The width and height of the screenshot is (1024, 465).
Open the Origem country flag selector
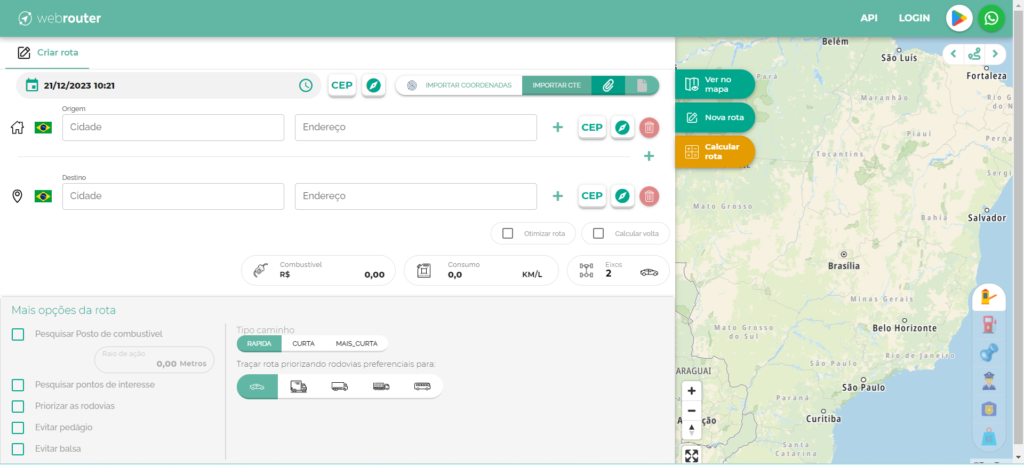click(x=43, y=128)
